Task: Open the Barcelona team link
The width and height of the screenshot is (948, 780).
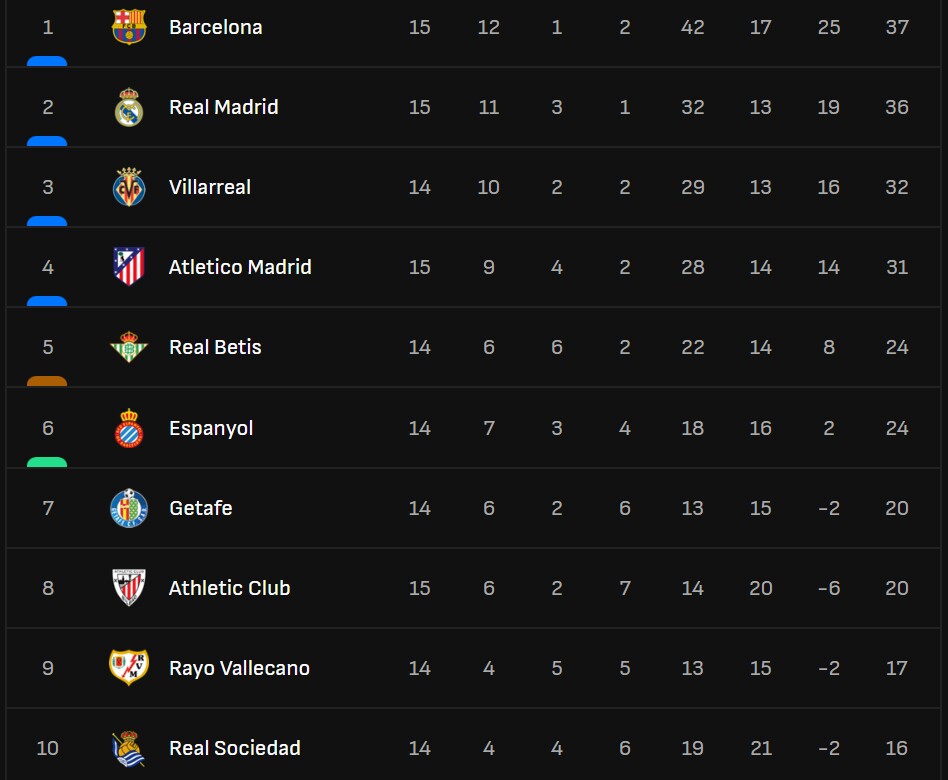Action: click(x=215, y=27)
